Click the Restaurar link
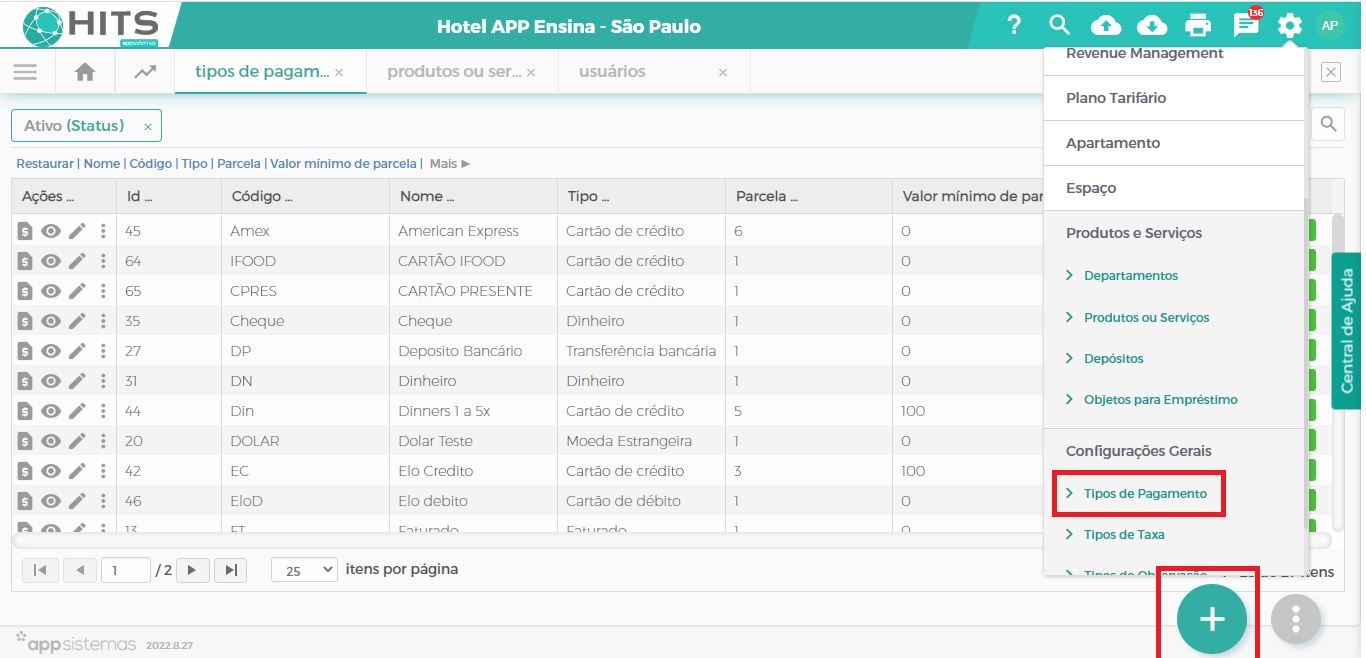 pos(45,163)
